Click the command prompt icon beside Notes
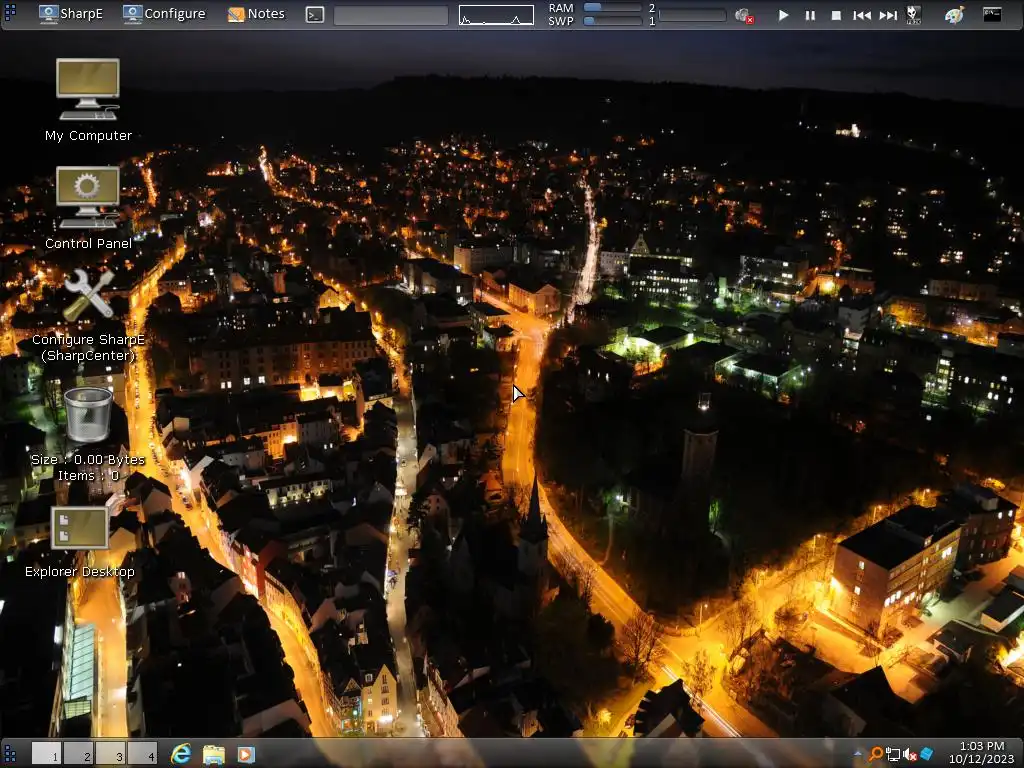The width and height of the screenshot is (1024, 768). (315, 14)
